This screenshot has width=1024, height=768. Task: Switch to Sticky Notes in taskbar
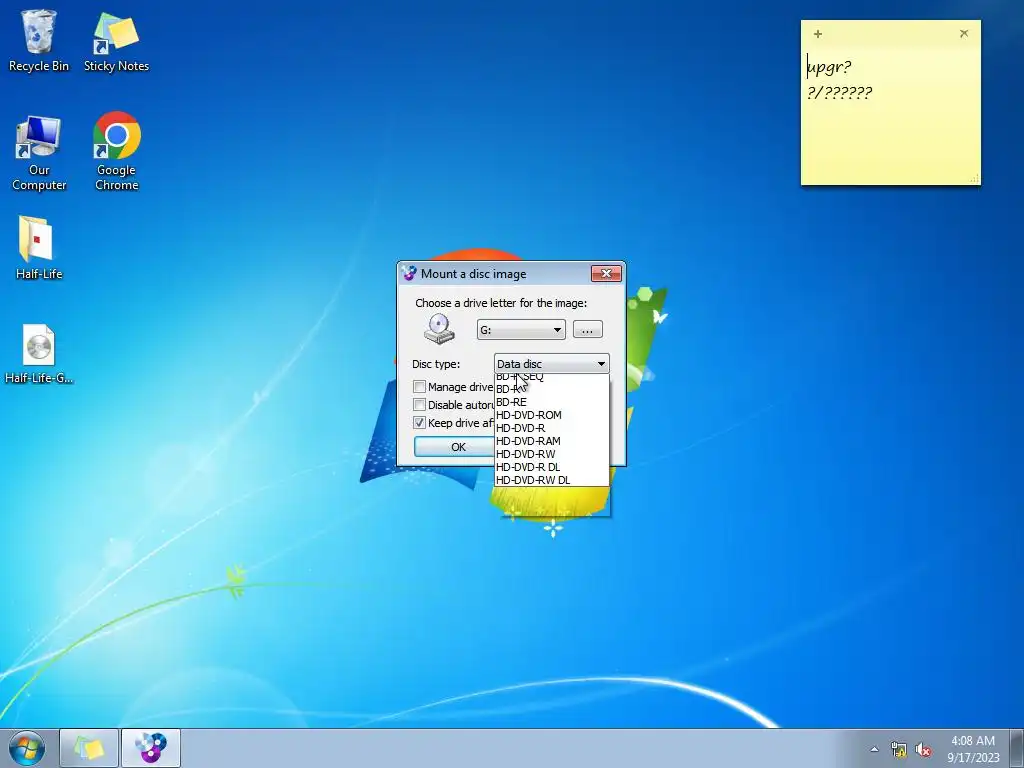click(x=89, y=748)
